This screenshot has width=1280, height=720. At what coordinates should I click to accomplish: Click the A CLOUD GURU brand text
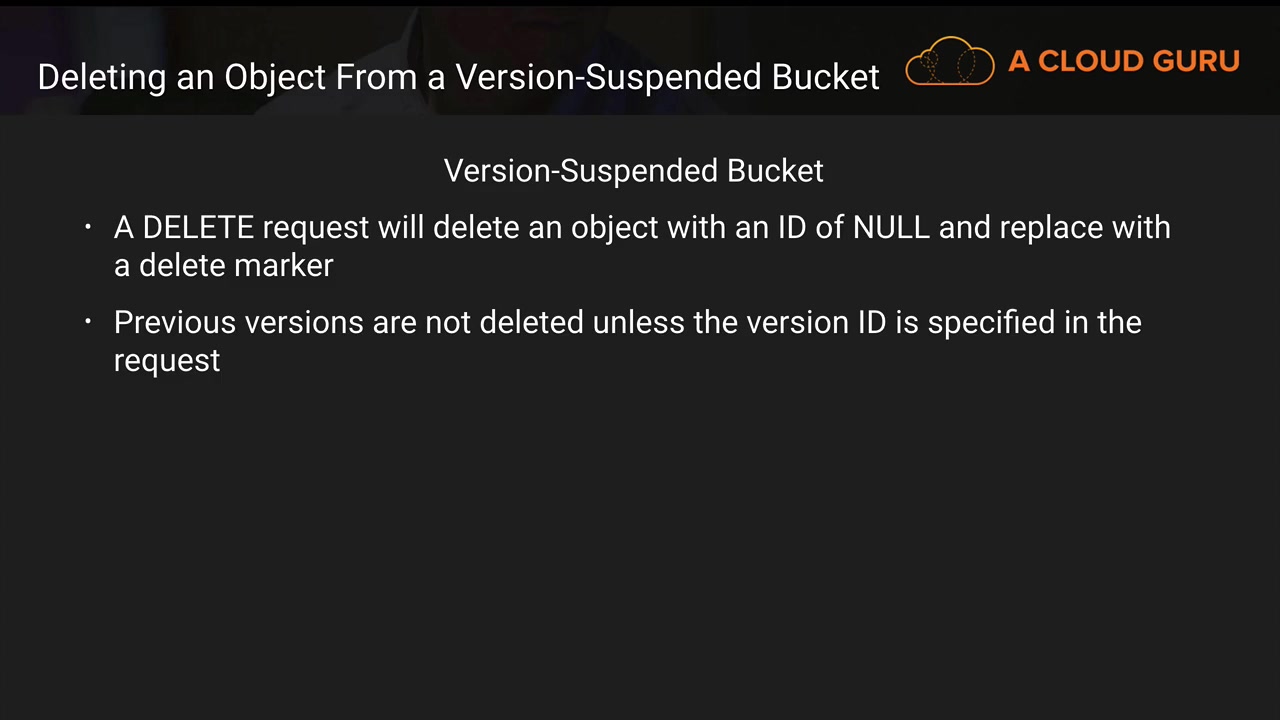[1123, 62]
